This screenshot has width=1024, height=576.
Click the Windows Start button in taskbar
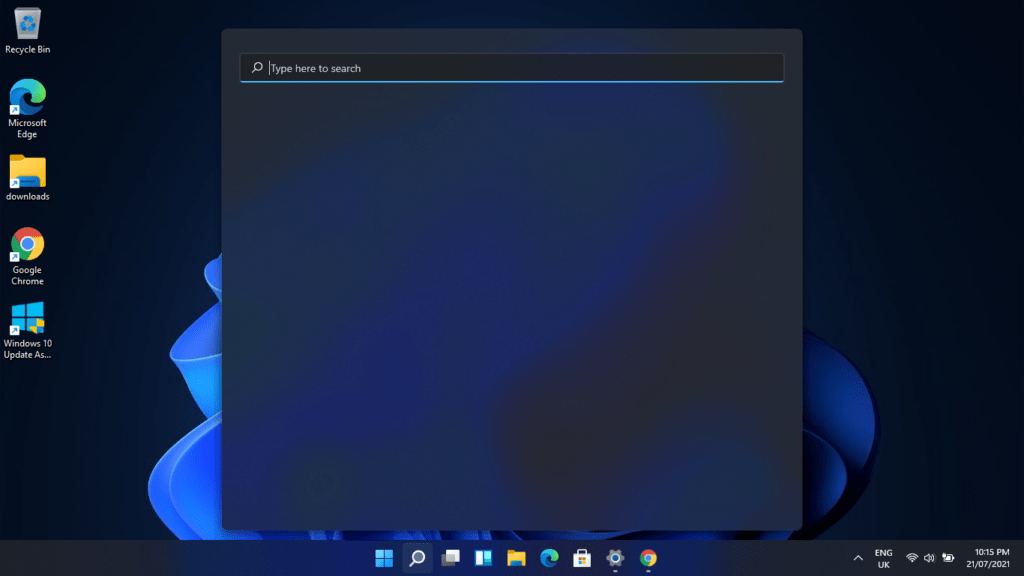(384, 558)
